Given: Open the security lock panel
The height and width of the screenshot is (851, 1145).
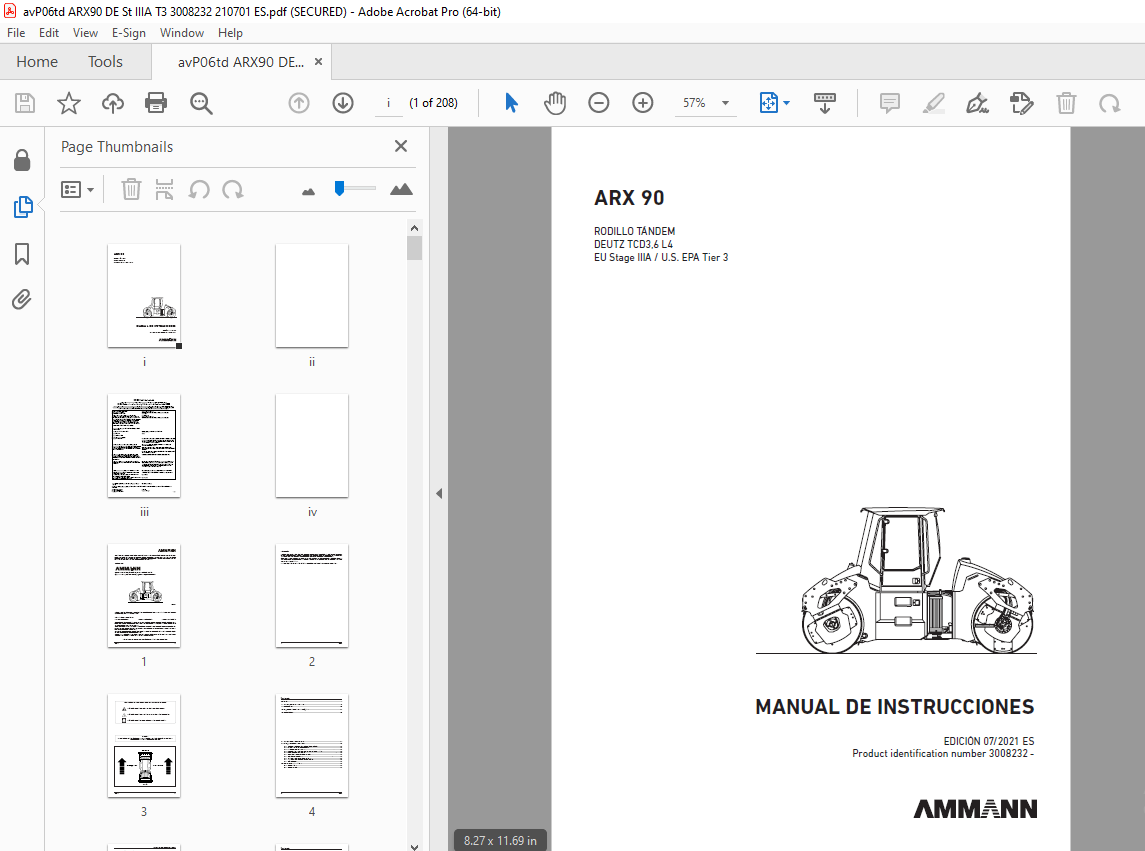Looking at the screenshot, I should [x=22, y=160].
